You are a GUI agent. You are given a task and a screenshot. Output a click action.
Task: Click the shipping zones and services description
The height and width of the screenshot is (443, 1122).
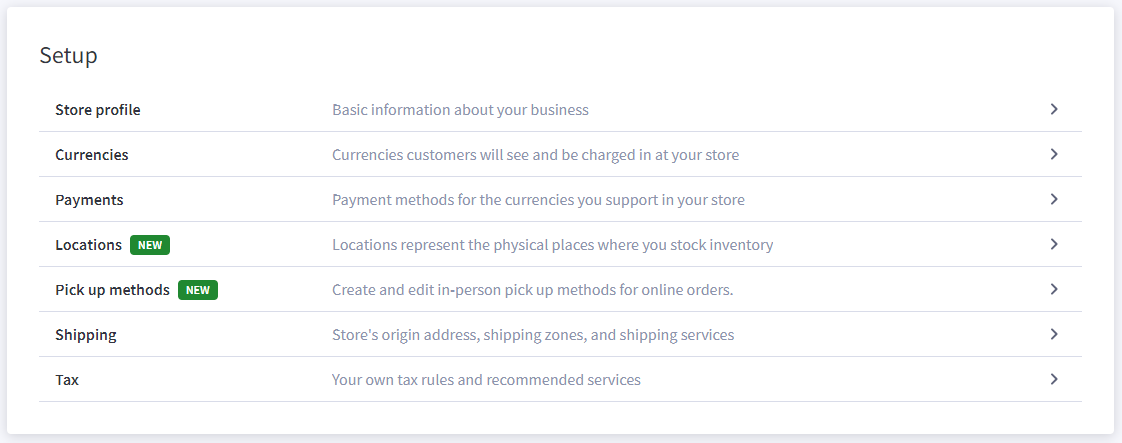click(x=532, y=335)
